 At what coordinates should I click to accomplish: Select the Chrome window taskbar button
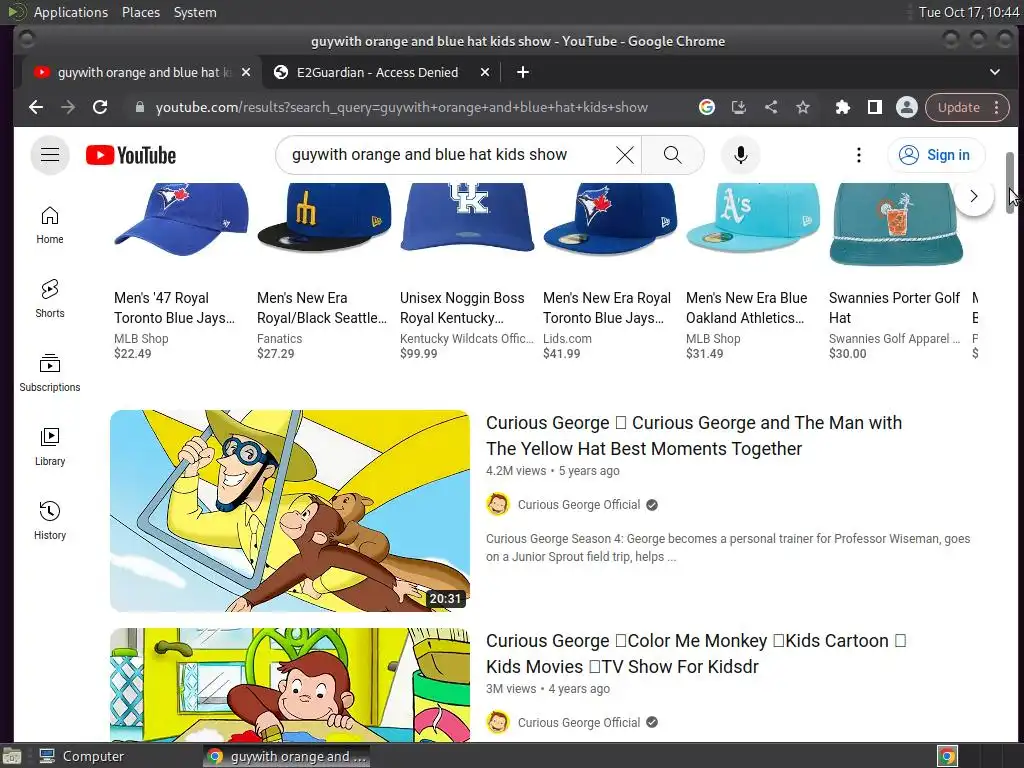click(x=286, y=756)
